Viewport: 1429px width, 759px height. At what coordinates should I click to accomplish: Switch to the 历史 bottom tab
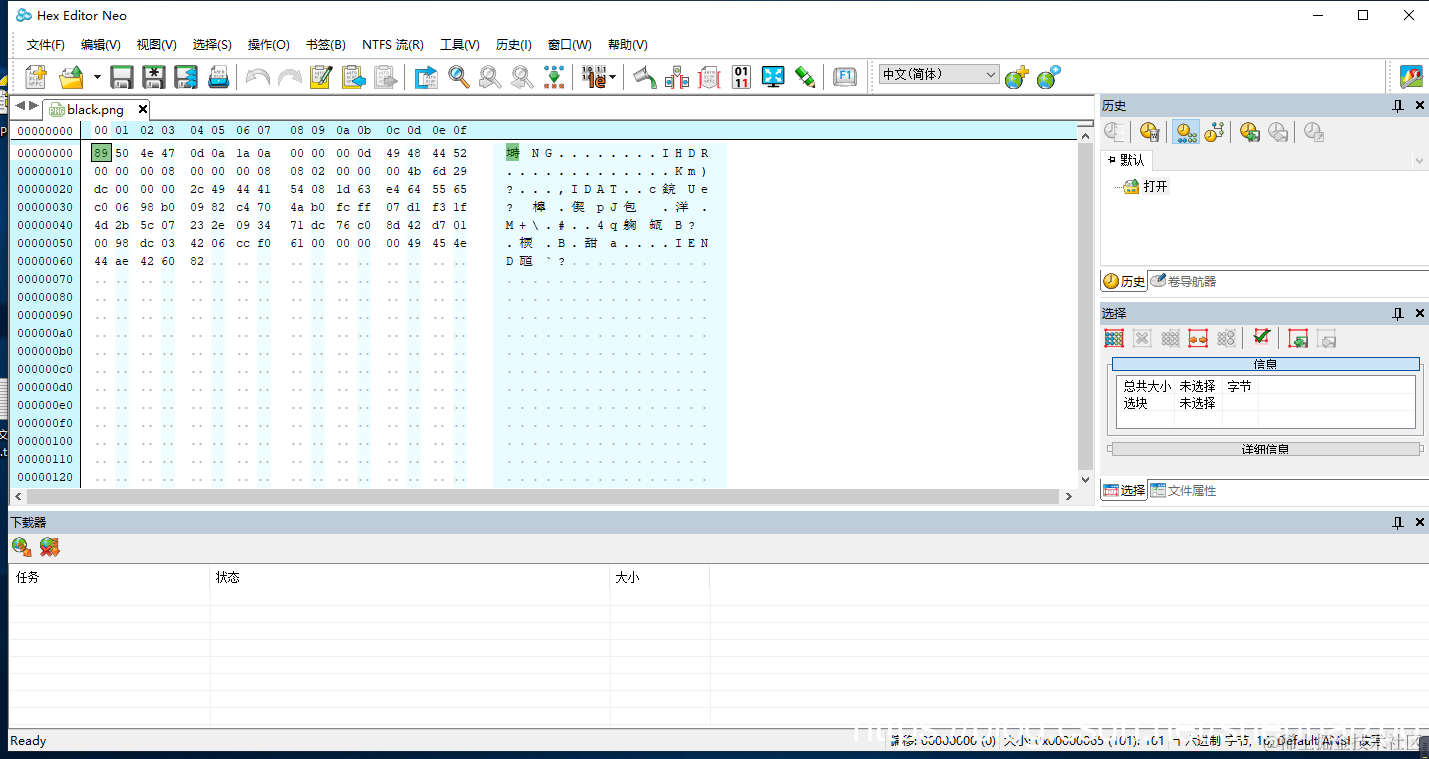click(x=1124, y=282)
